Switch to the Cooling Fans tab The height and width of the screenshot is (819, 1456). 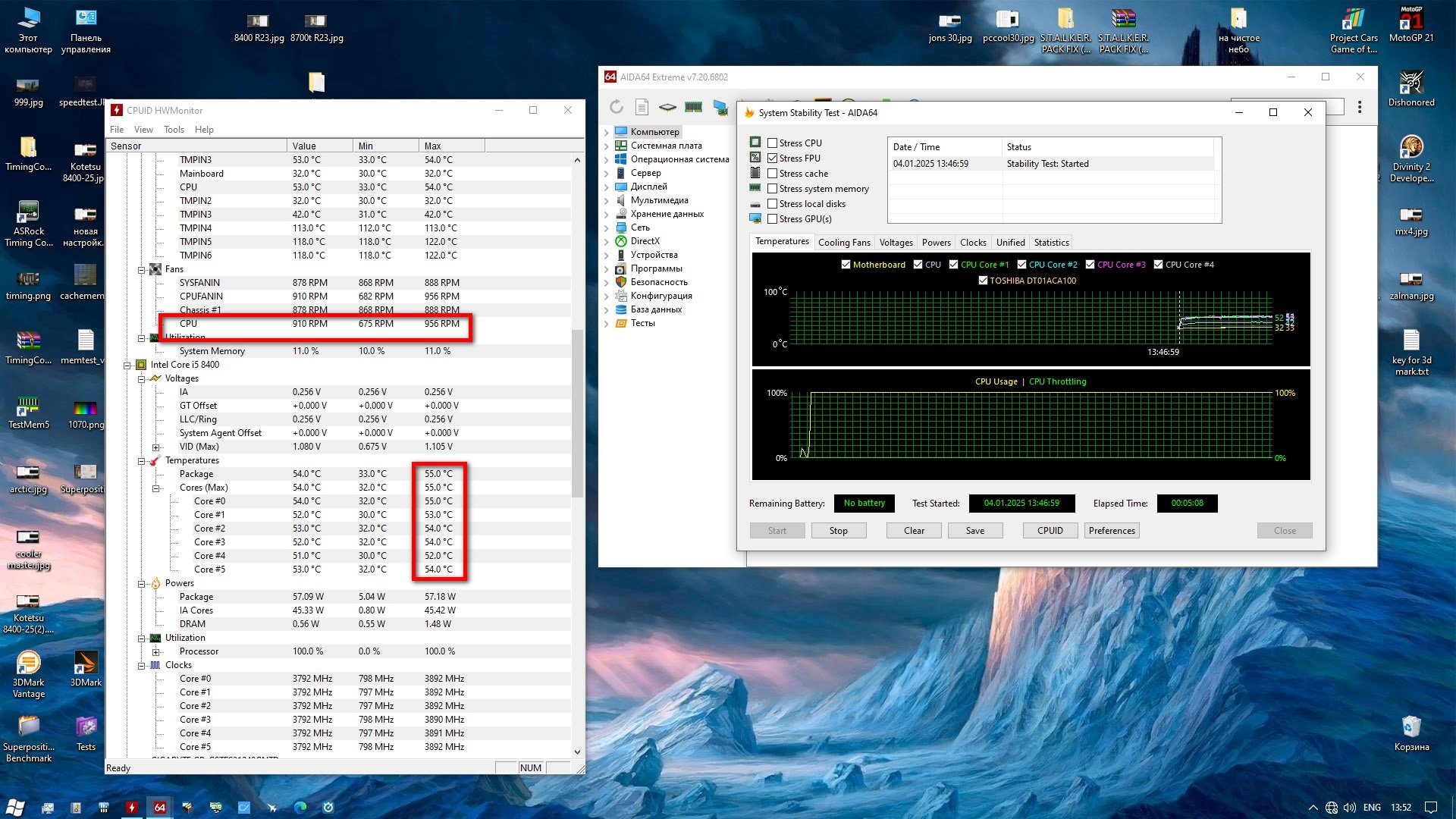(x=843, y=243)
